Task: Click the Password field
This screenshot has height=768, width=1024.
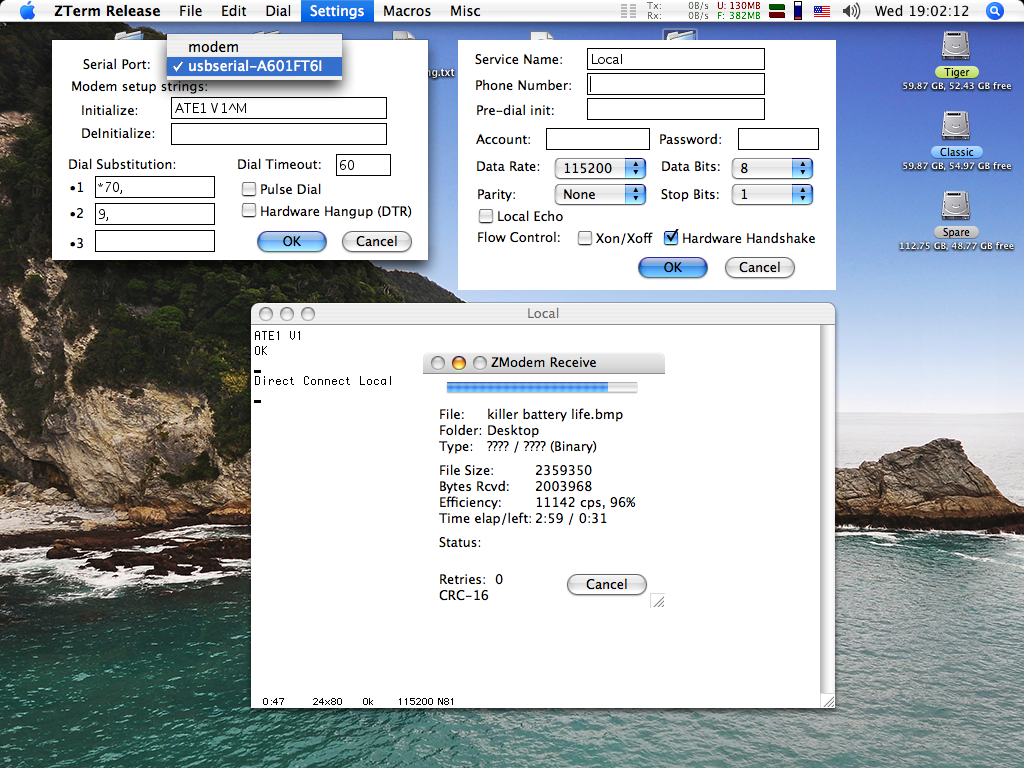Action: click(x=778, y=139)
